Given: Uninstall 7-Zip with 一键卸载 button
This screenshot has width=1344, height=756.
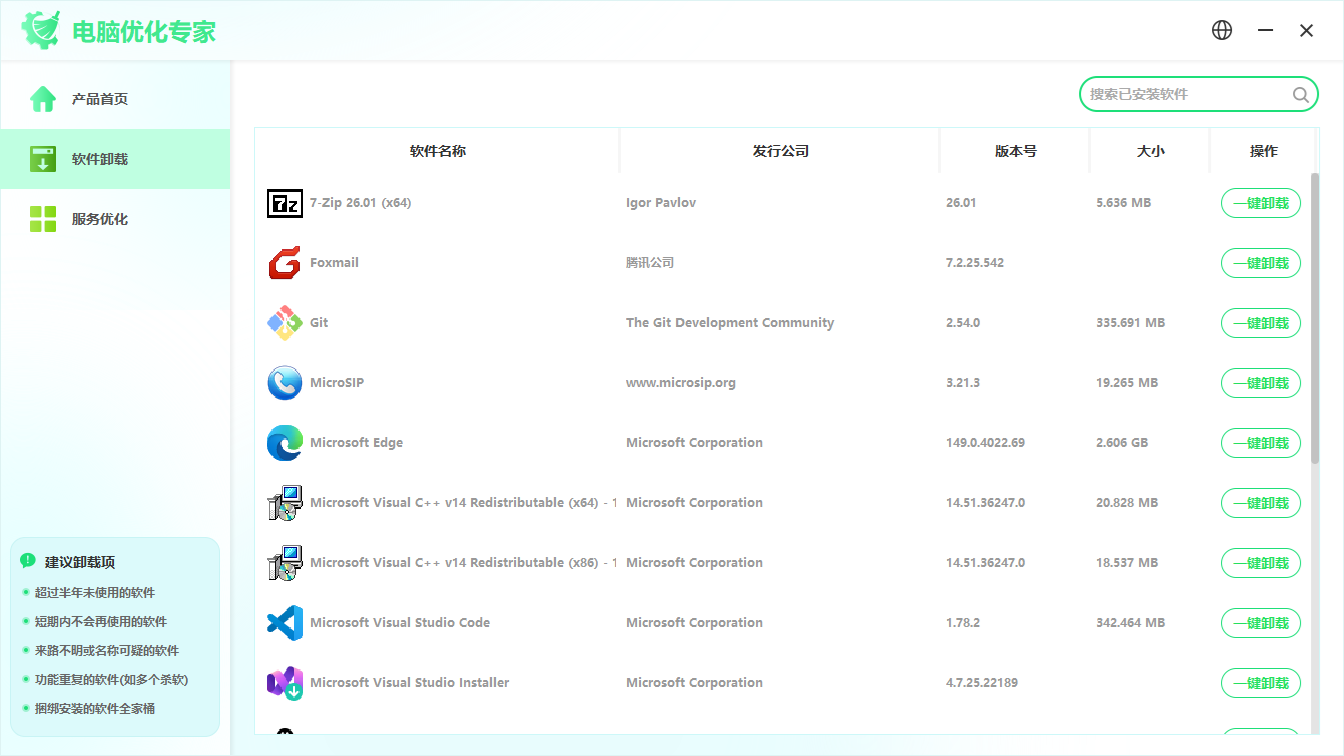Looking at the screenshot, I should click(1261, 203).
